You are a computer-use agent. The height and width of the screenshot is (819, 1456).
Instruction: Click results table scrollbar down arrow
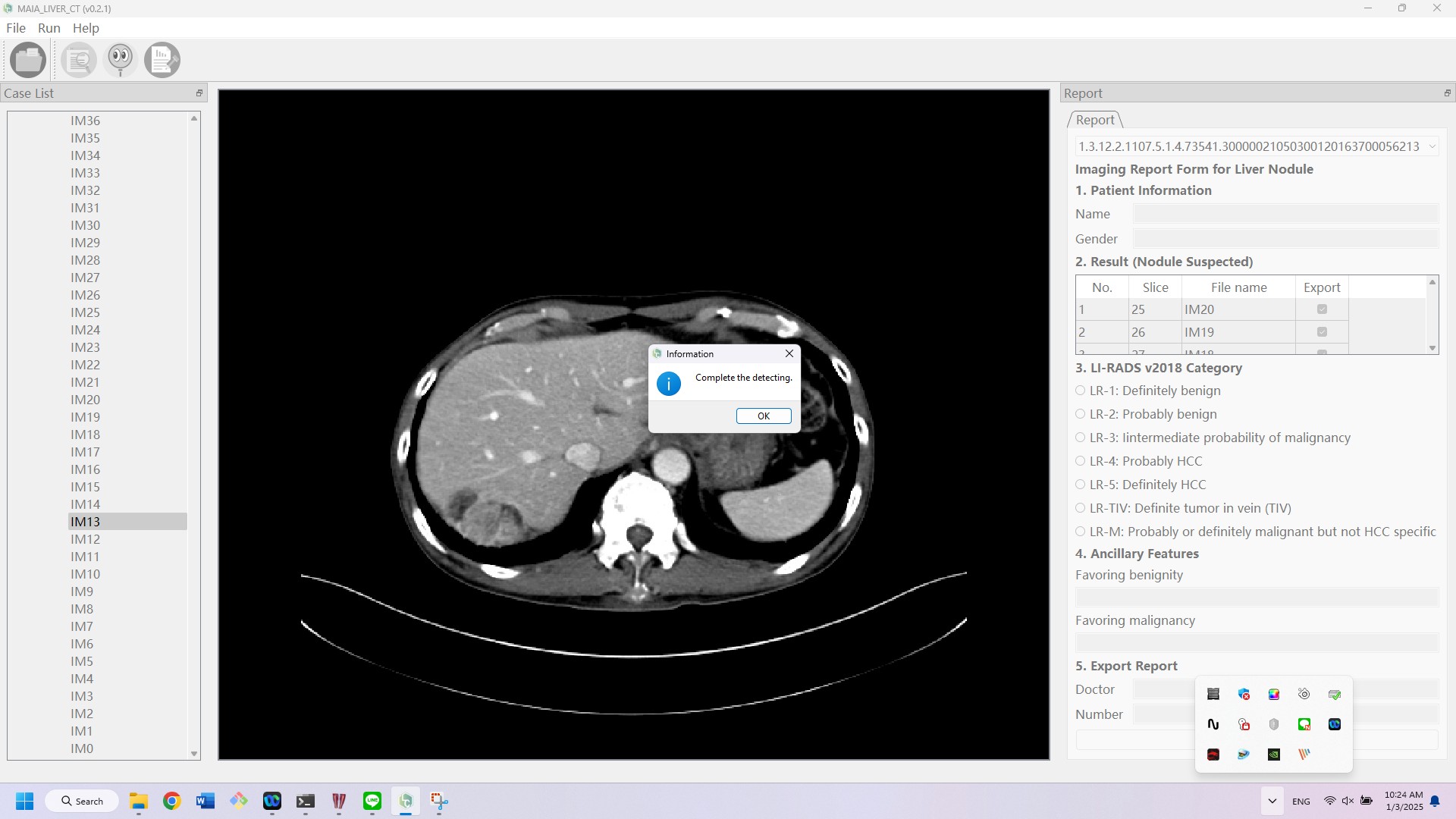pos(1432,348)
